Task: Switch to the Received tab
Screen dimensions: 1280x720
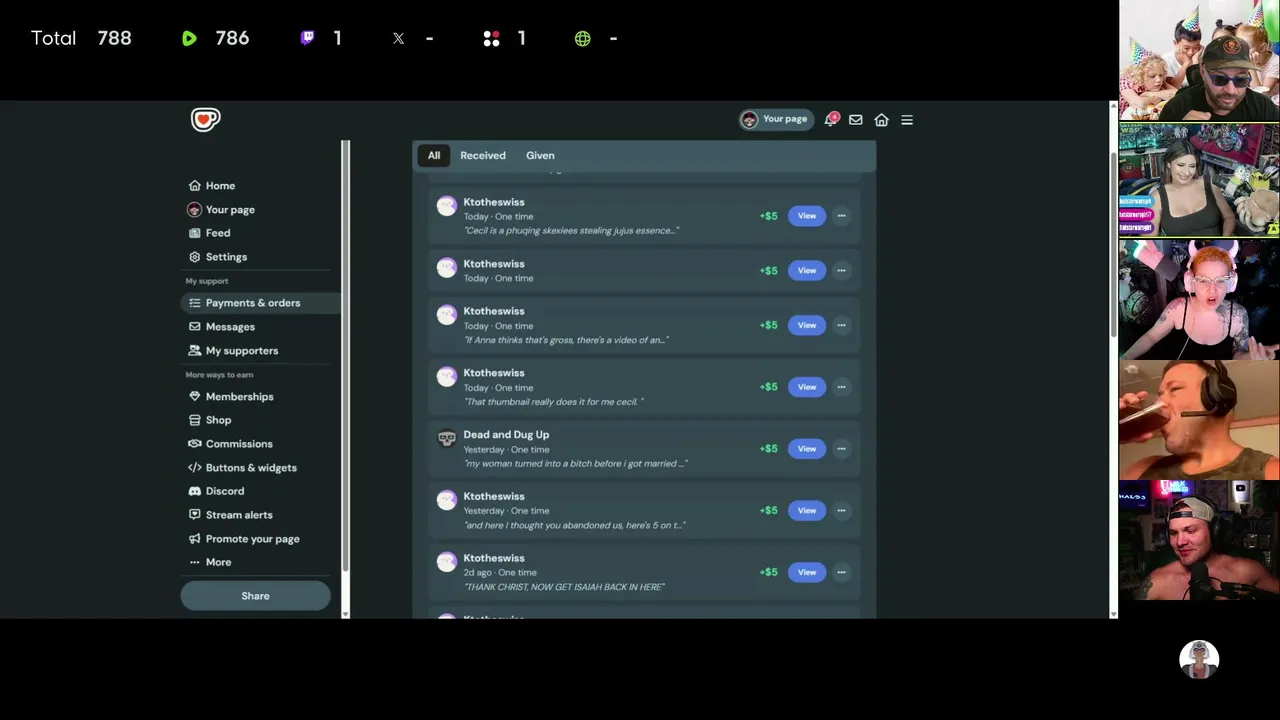Action: [x=483, y=155]
